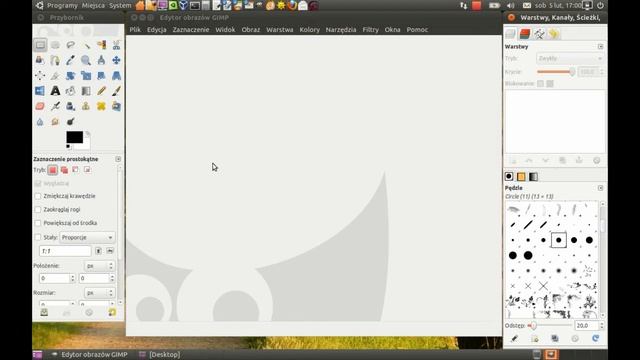Open the layer Tryb mode dropdown
The height and width of the screenshot is (360, 640).
tap(570, 58)
